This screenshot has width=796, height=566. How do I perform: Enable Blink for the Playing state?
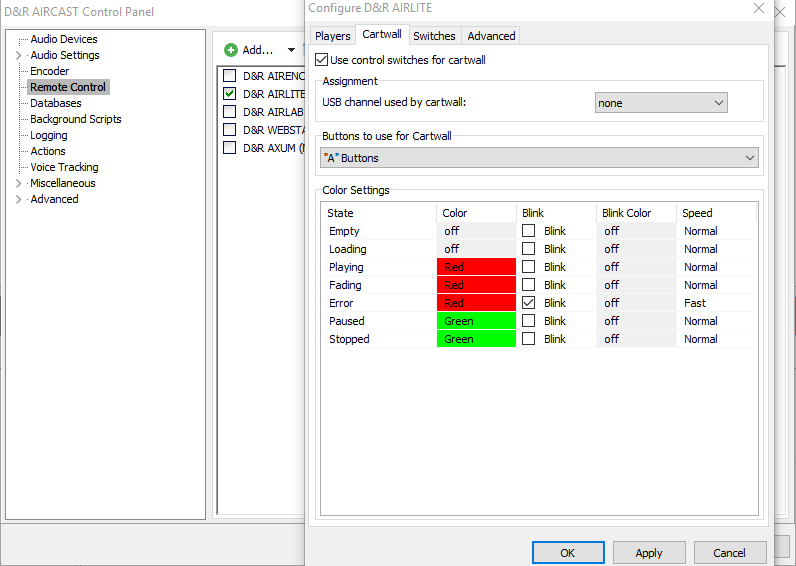(x=528, y=267)
